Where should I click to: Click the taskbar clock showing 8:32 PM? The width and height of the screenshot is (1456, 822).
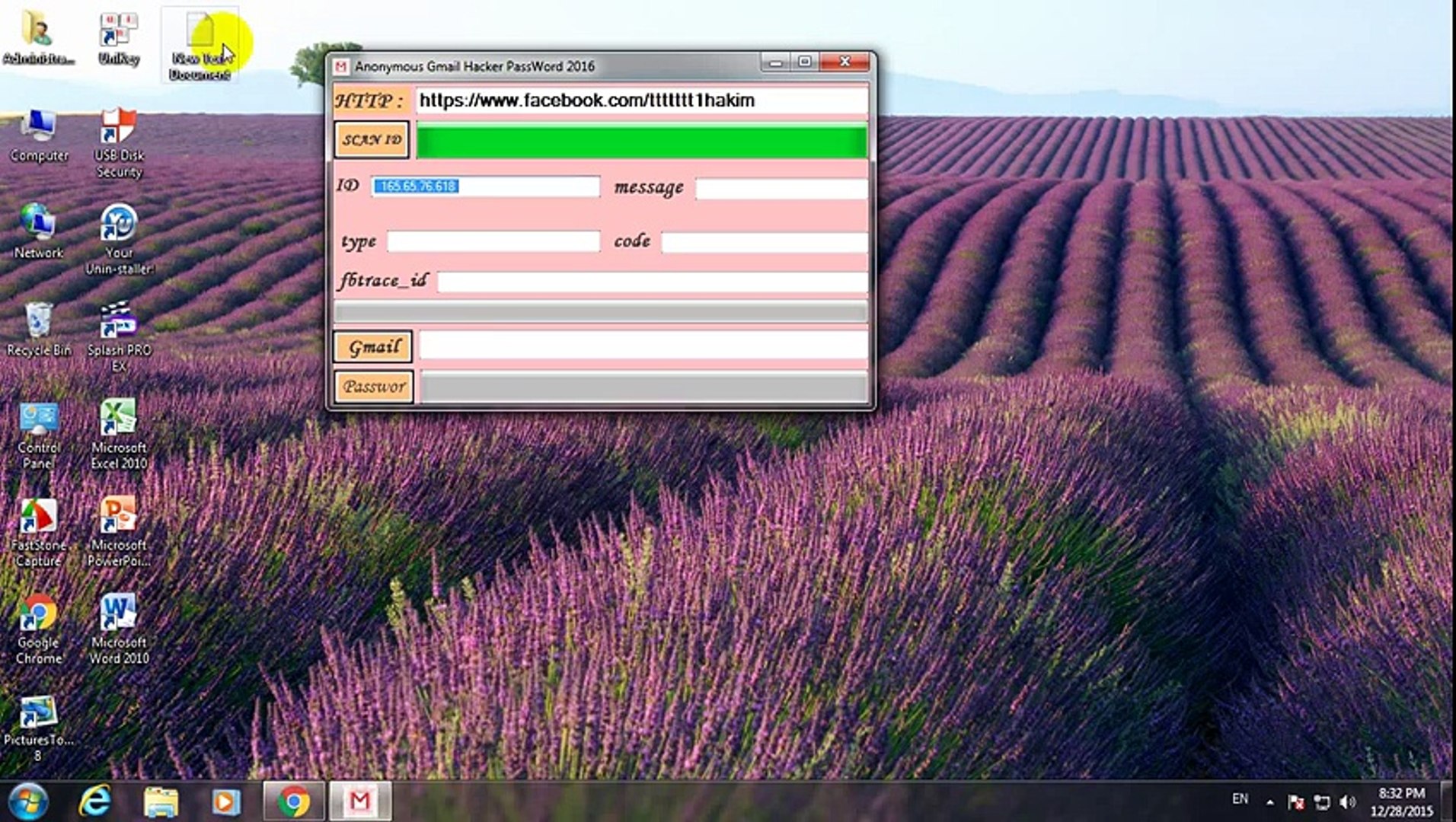[x=1401, y=802]
